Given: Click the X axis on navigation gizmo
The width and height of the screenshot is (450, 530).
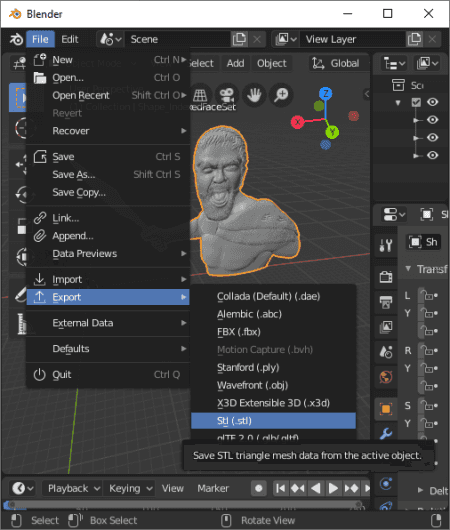Looking at the screenshot, I should pos(298,122).
